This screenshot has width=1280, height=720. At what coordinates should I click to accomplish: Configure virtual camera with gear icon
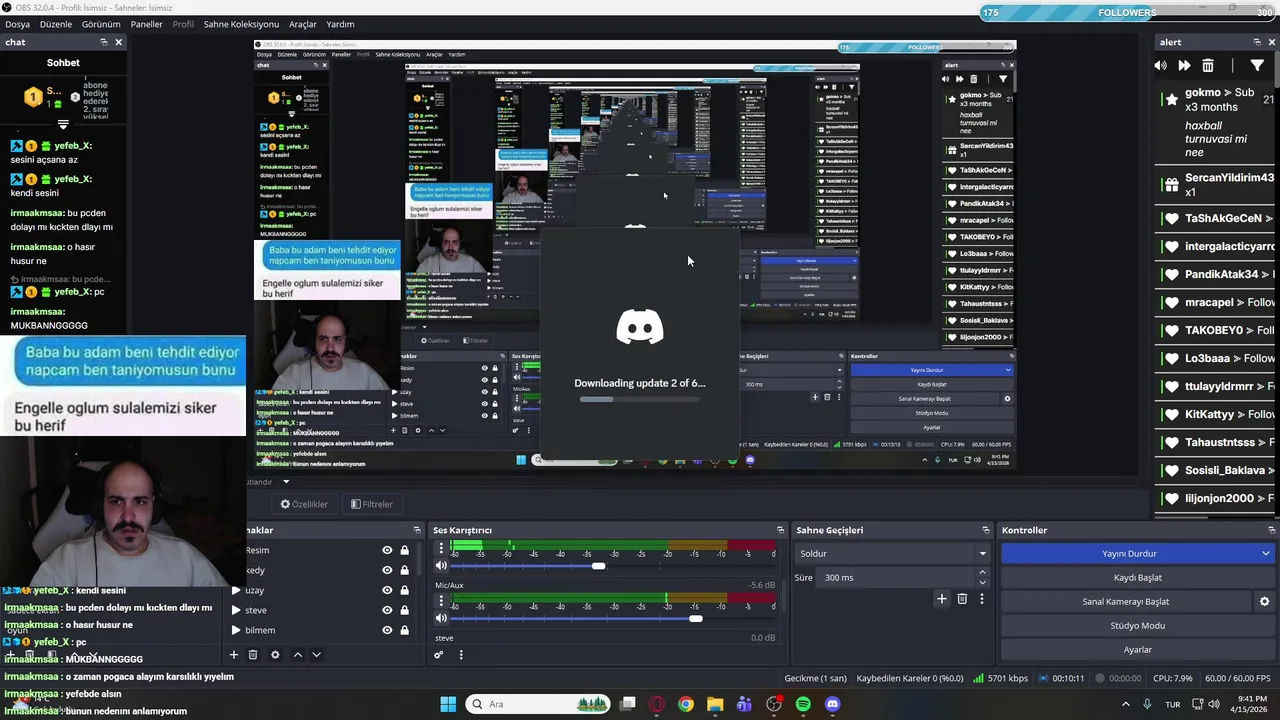click(1264, 602)
